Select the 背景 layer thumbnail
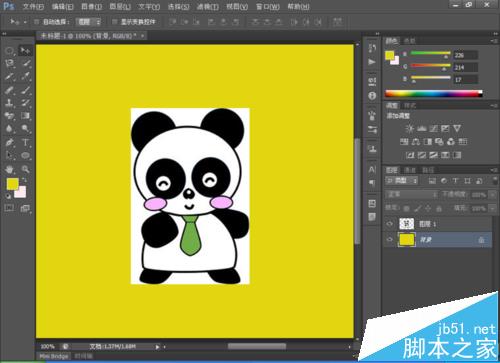The image size is (500, 363). 407,240
